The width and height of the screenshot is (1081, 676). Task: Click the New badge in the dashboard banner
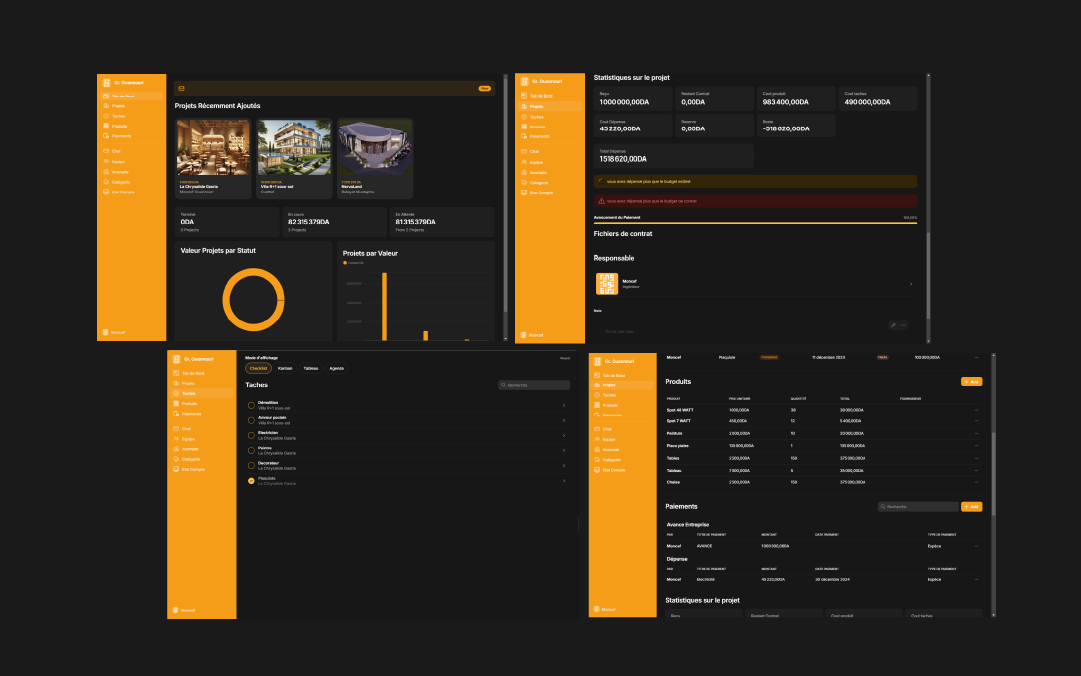484,88
